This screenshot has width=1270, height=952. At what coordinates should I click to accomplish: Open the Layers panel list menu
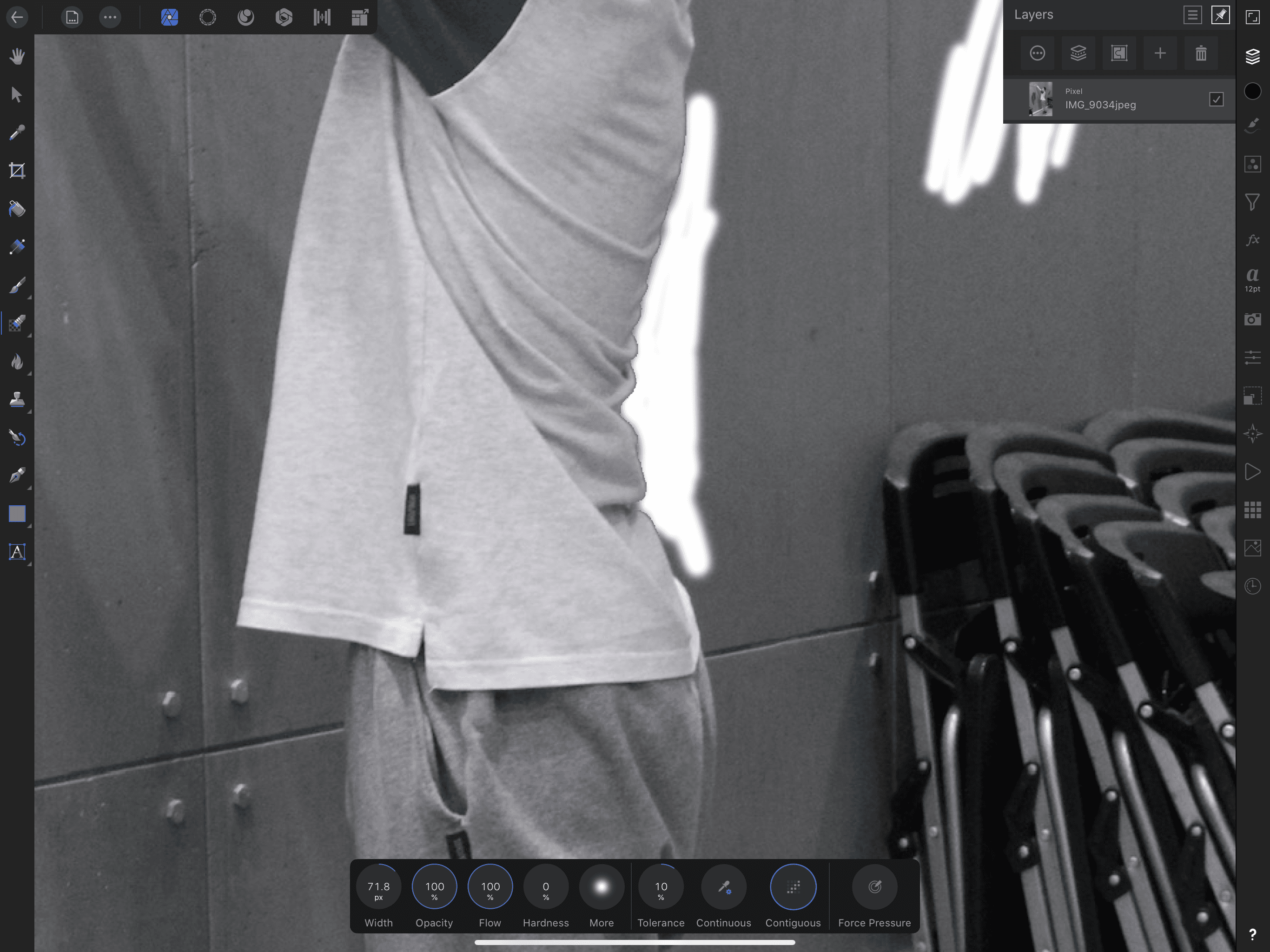(1192, 15)
